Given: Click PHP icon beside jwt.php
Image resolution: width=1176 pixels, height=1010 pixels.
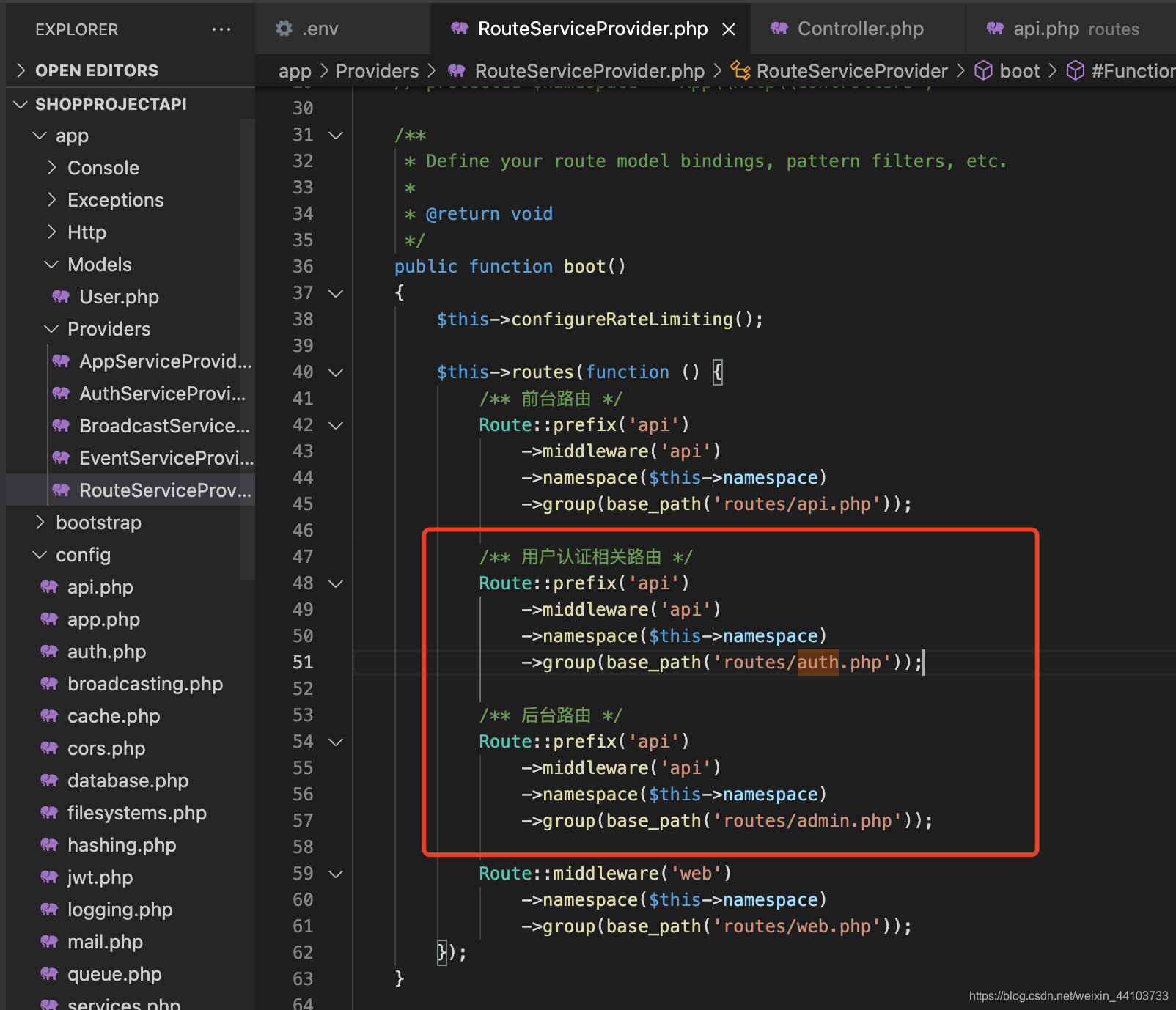Looking at the screenshot, I should click(49, 877).
